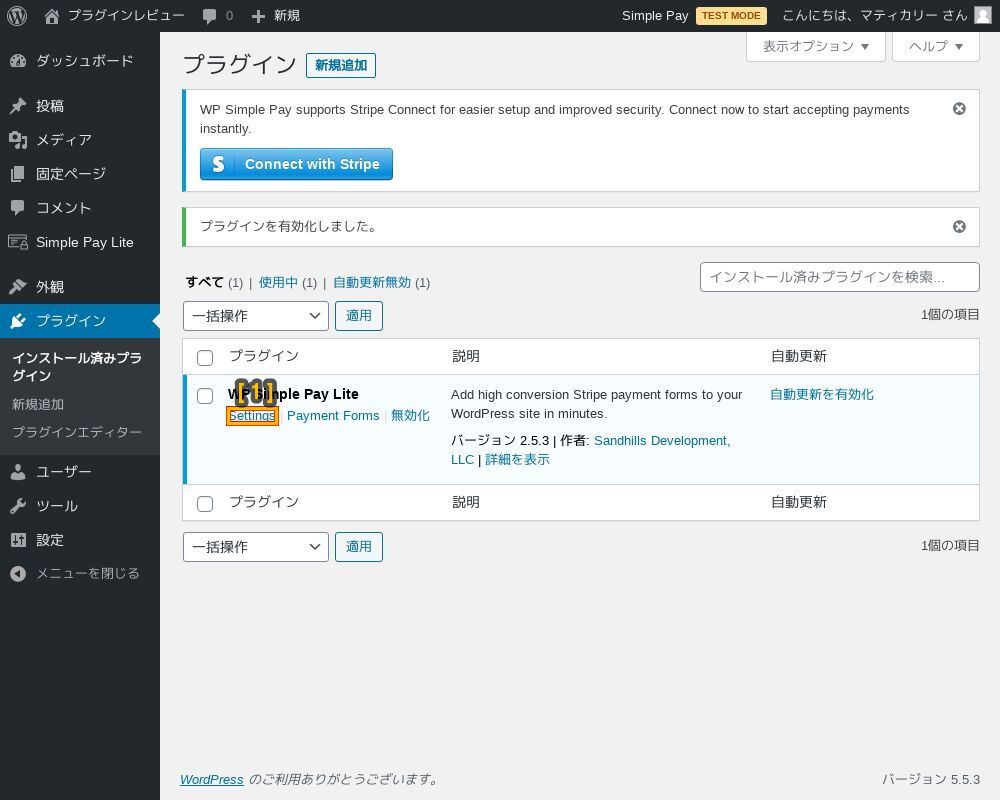Visit site via home icon
The height and width of the screenshot is (800, 1000).
52,16
